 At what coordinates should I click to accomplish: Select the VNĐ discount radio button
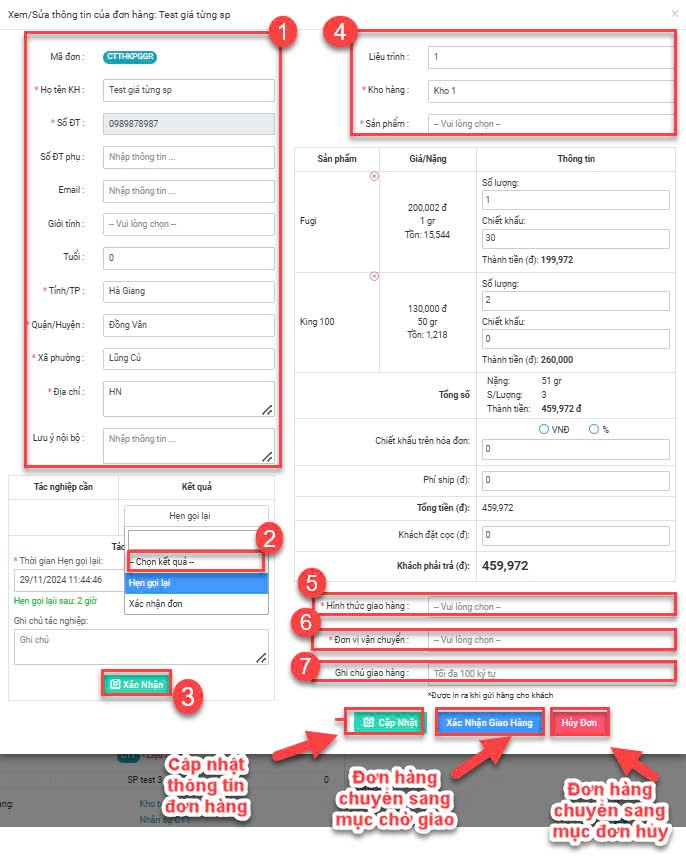544,429
